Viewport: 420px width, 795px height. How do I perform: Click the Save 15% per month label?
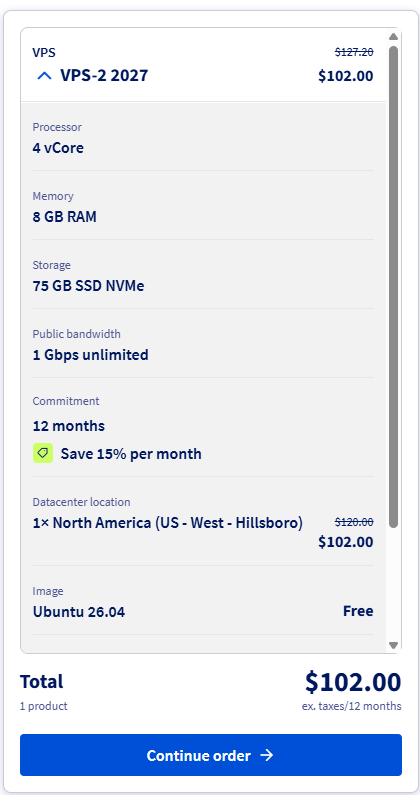coord(131,454)
